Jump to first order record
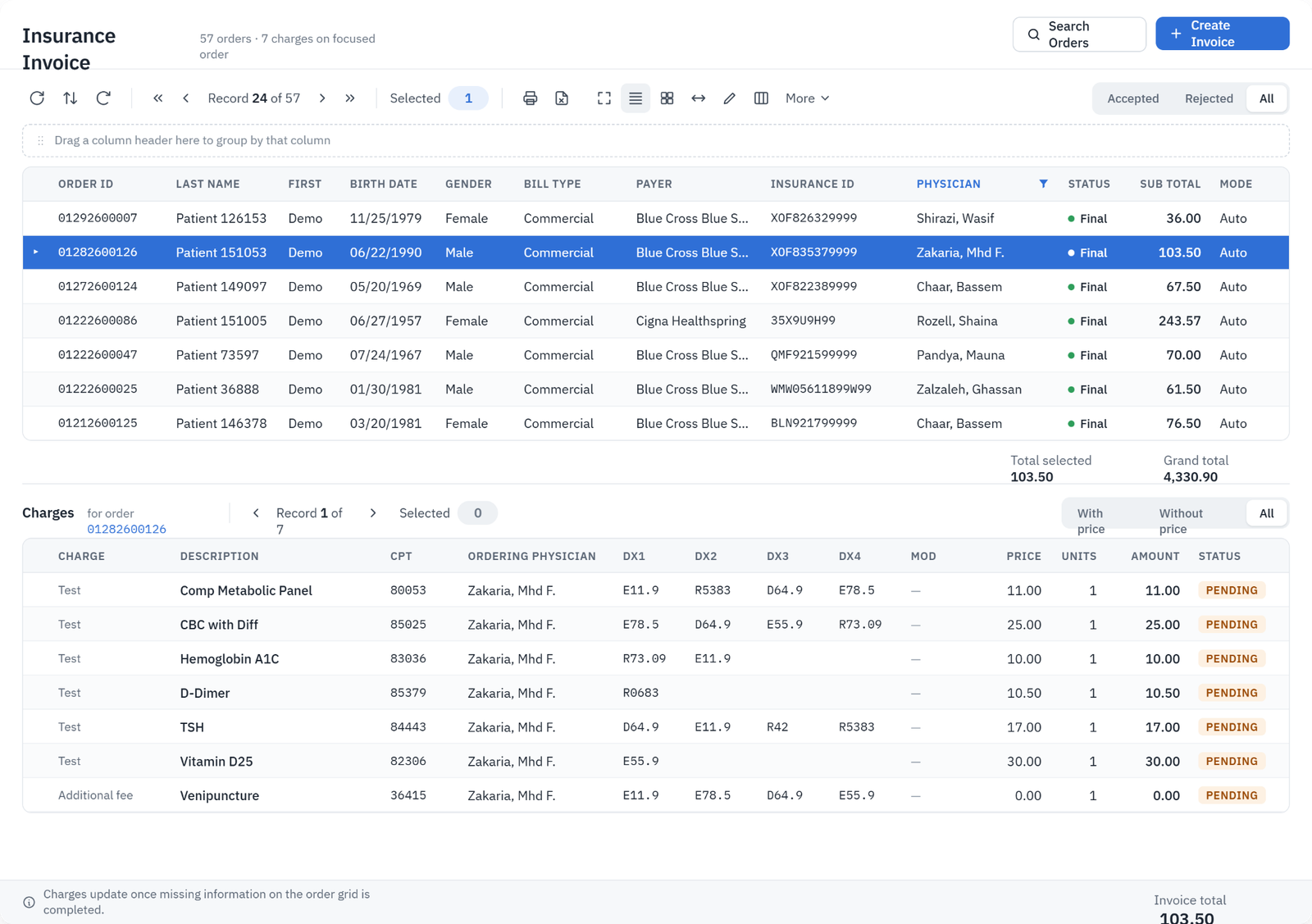This screenshot has width=1312, height=924. click(158, 98)
